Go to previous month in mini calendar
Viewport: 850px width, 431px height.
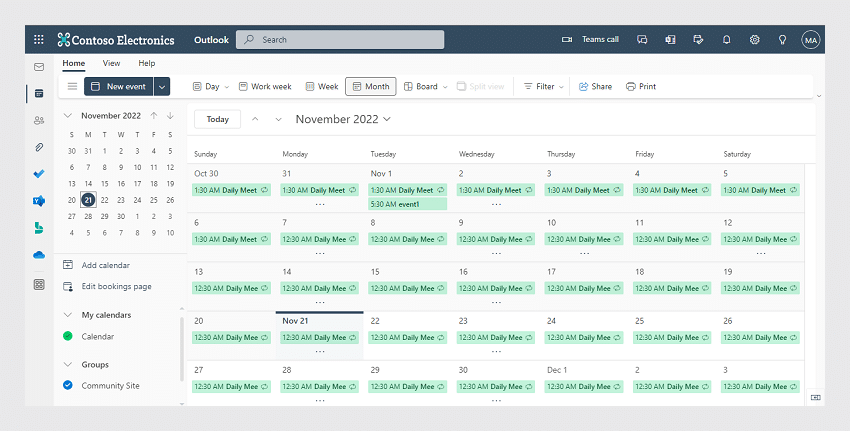coord(154,115)
